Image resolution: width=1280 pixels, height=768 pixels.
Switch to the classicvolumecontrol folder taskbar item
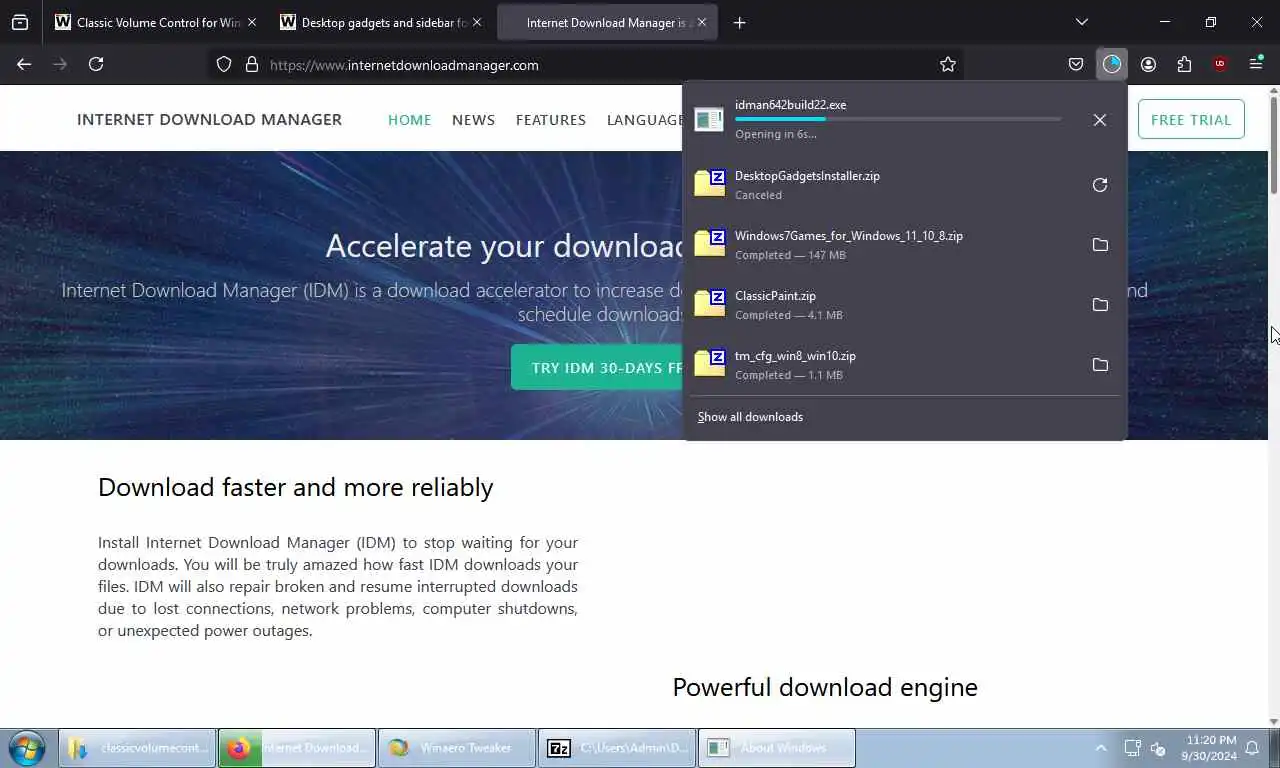tap(138, 748)
